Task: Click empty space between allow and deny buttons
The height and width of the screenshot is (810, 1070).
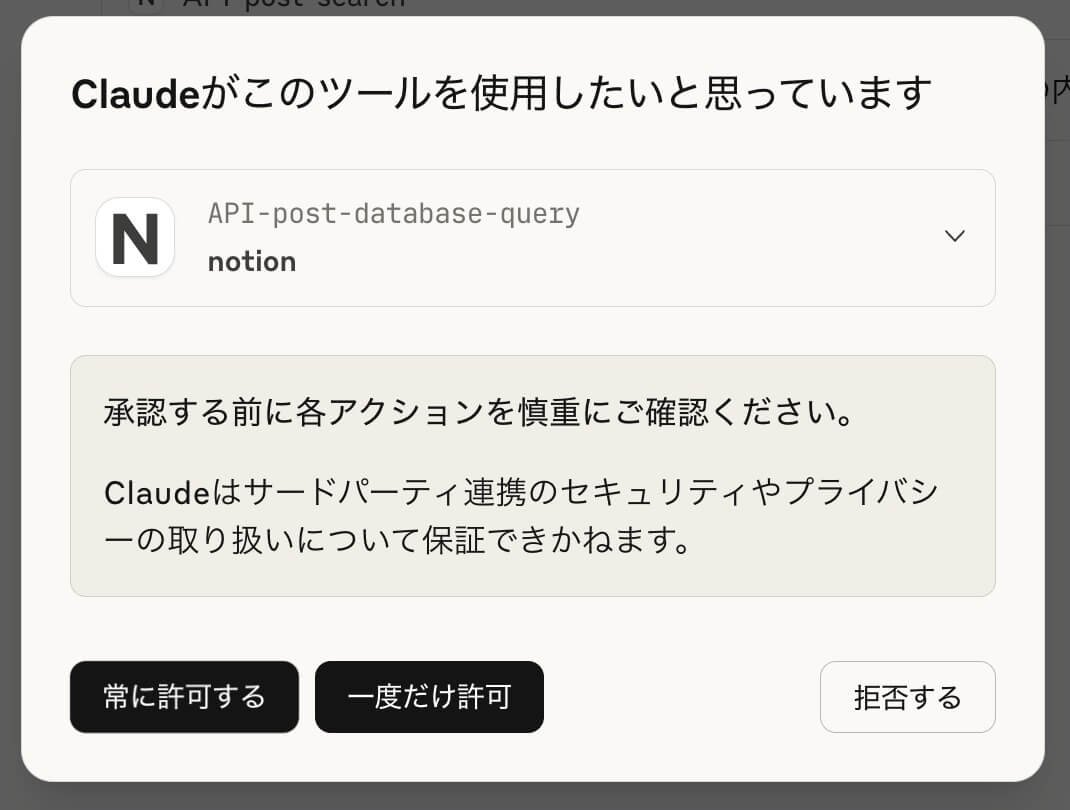Action: [x=680, y=697]
